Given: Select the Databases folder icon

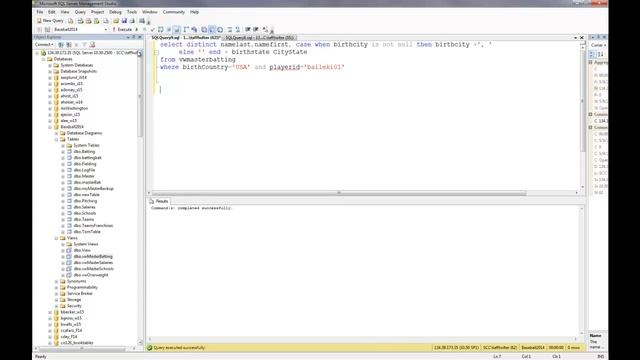Looking at the screenshot, I should pyautogui.click(x=50, y=59).
